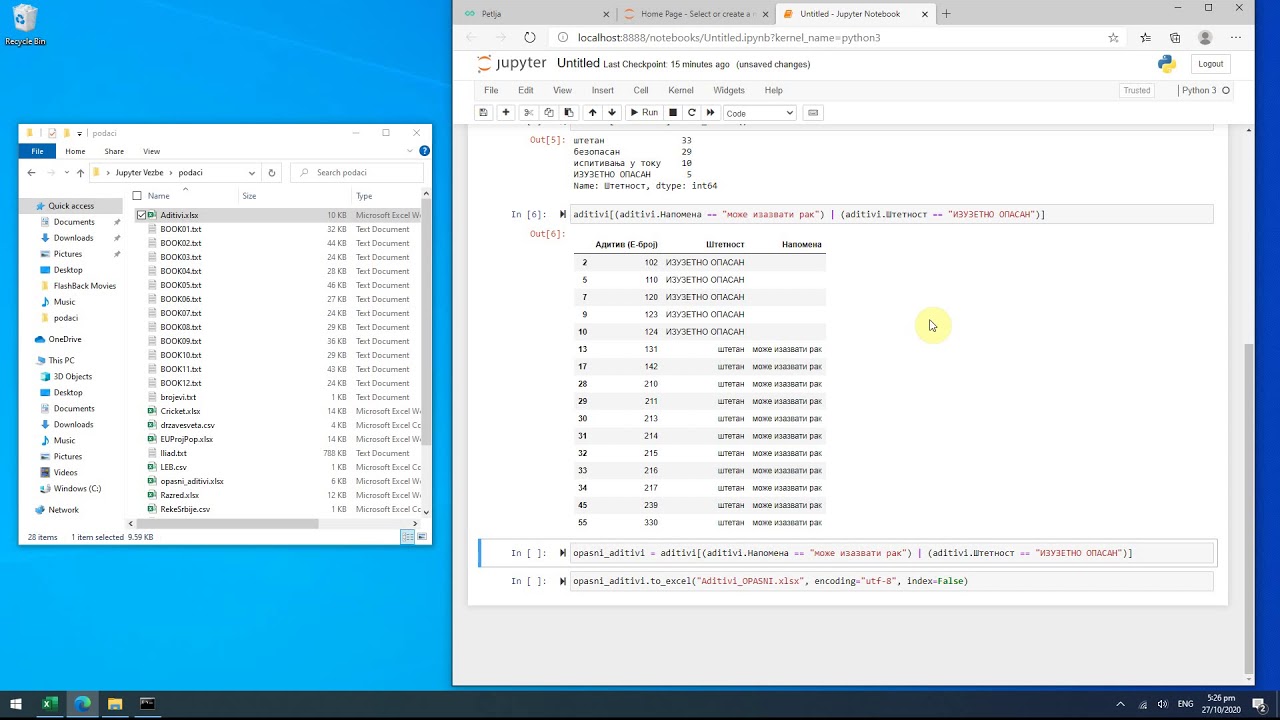This screenshot has height=720, width=1280.
Task: Cut selected cells with scissors icon
Action: [529, 113]
